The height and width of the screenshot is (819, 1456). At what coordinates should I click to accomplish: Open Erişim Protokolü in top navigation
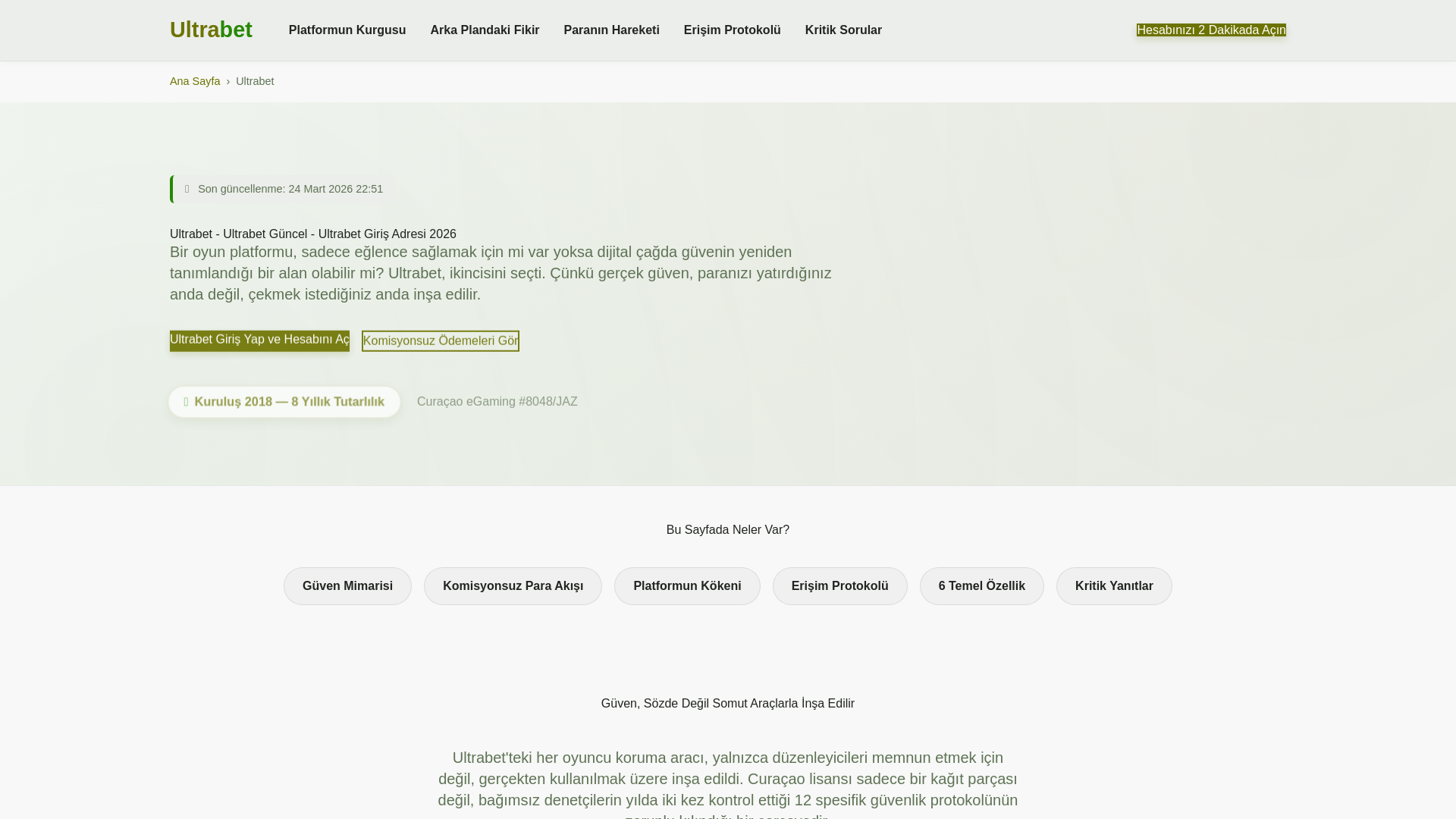(732, 30)
